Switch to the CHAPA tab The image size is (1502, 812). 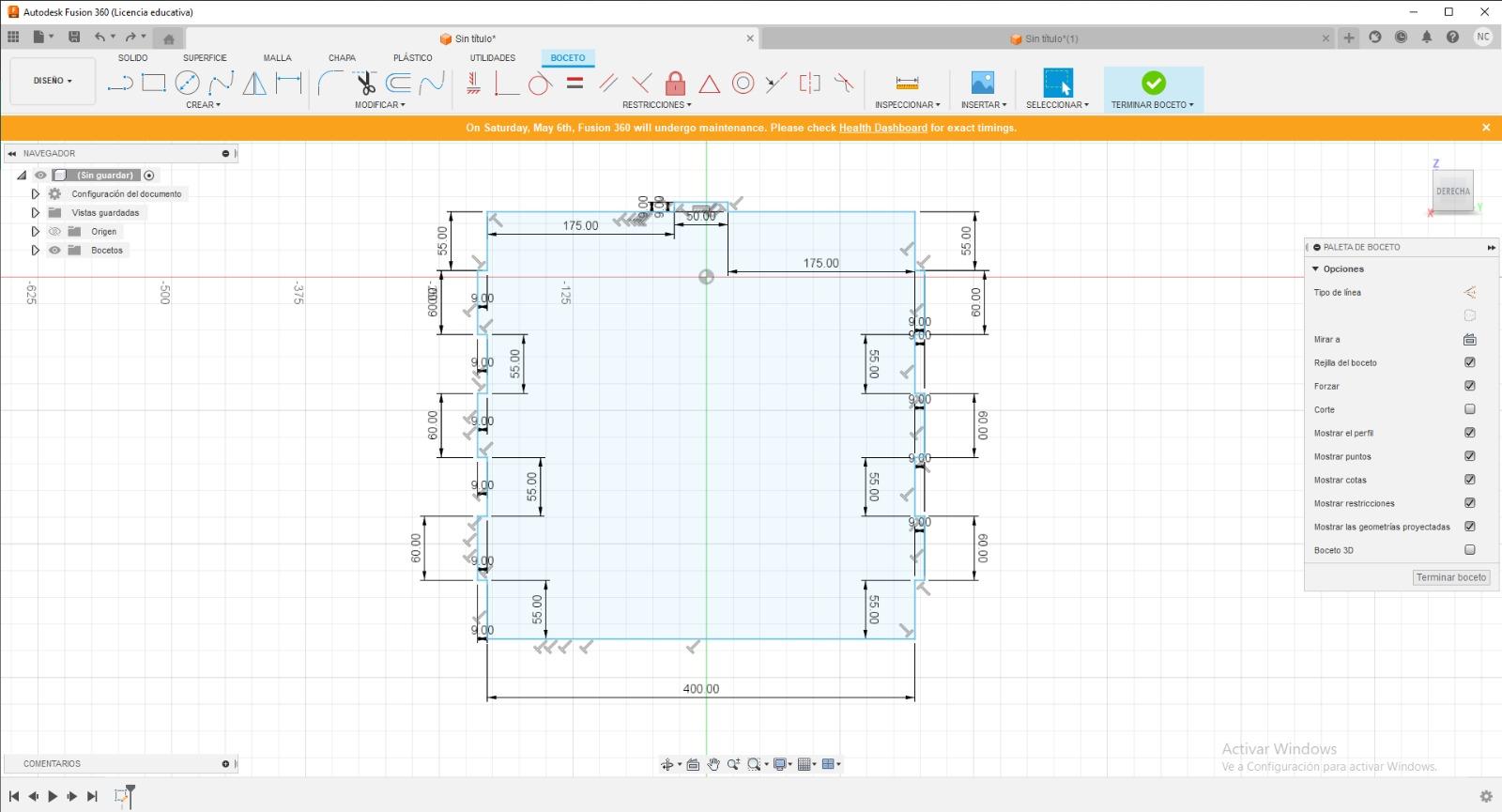pos(342,58)
